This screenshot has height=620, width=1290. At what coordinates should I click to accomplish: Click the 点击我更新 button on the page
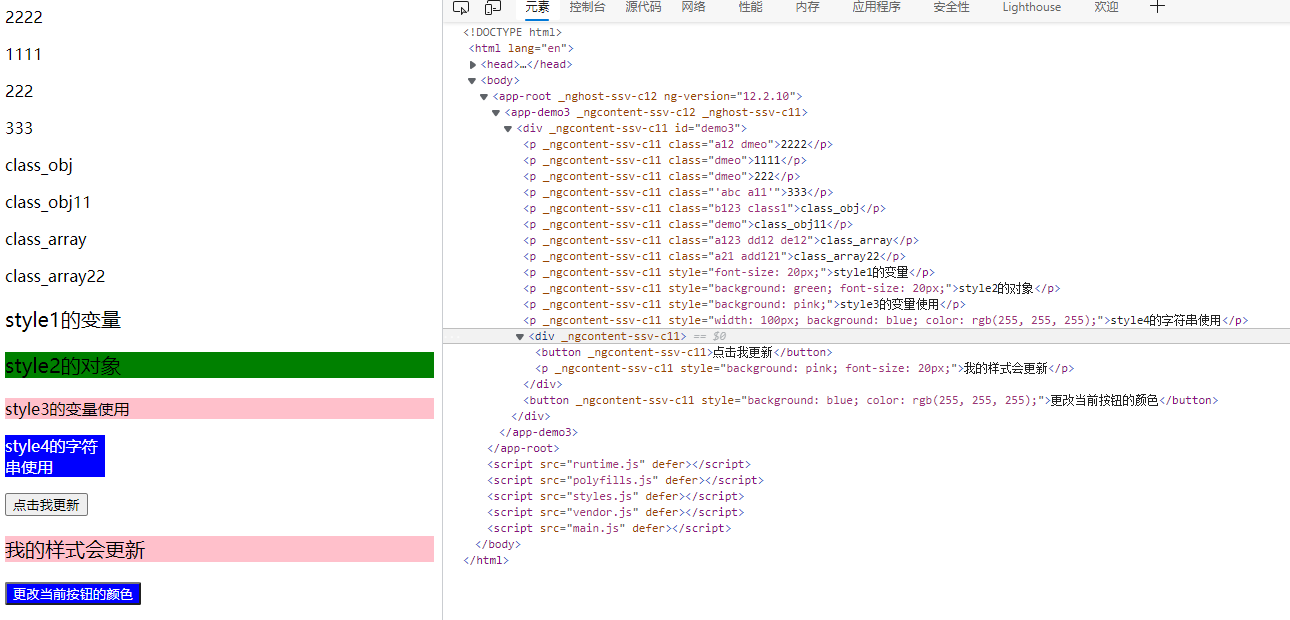[46, 505]
